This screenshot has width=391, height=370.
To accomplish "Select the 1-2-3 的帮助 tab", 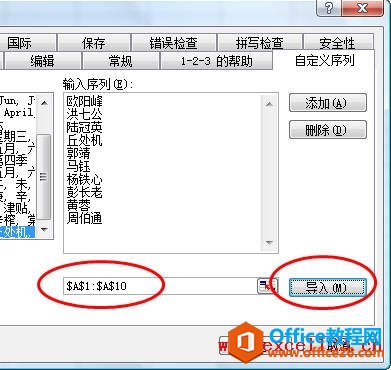I will point(216,61).
